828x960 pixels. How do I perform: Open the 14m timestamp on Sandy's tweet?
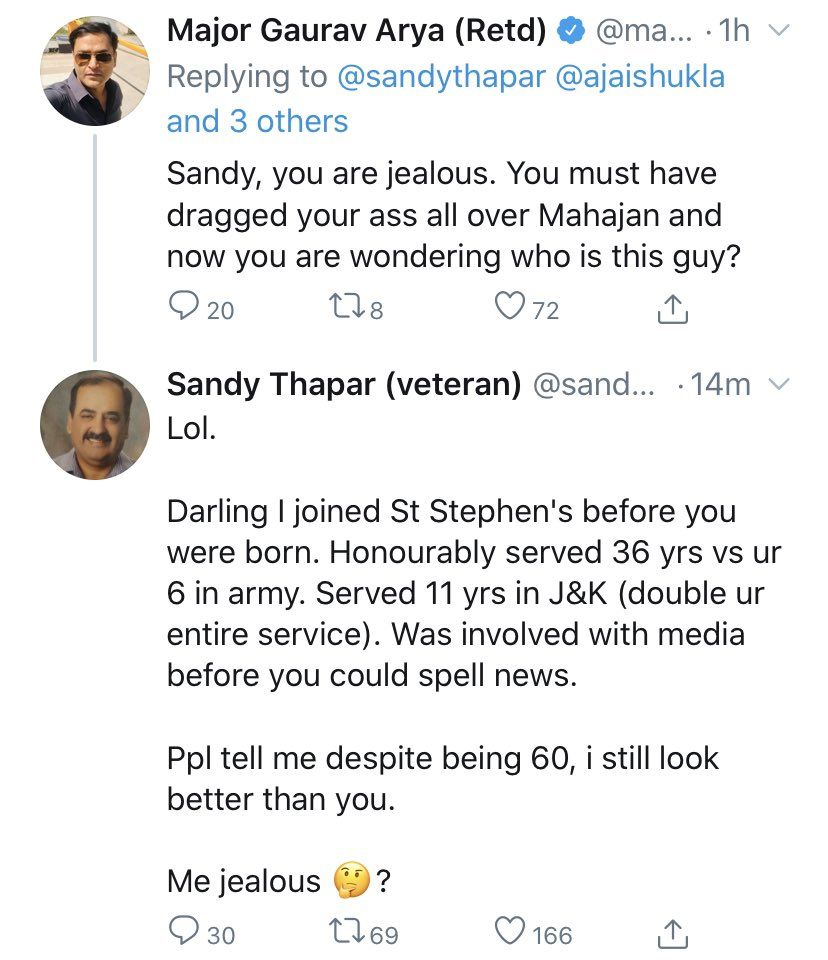coord(720,385)
